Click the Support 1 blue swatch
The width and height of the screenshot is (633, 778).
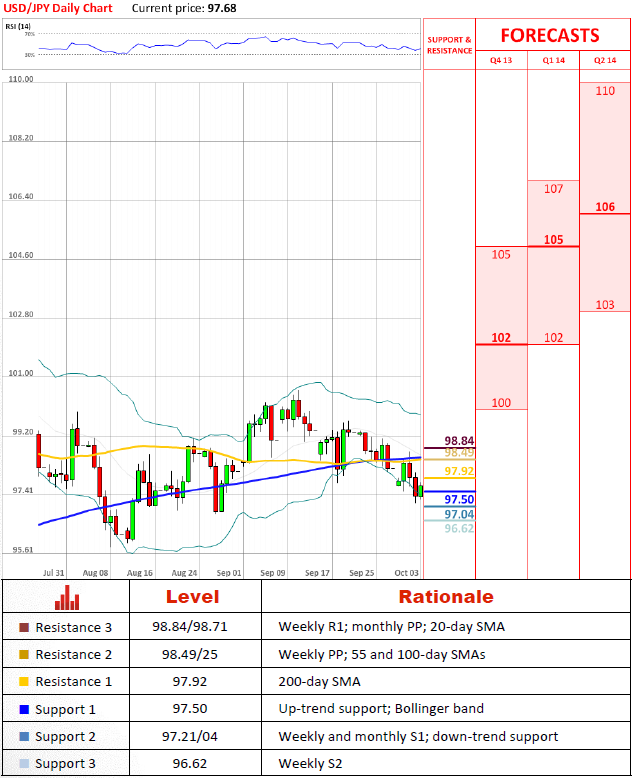[x=24, y=710]
